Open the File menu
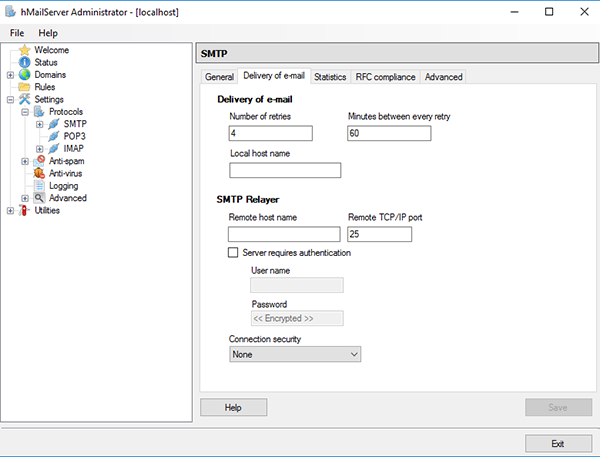 [17, 33]
